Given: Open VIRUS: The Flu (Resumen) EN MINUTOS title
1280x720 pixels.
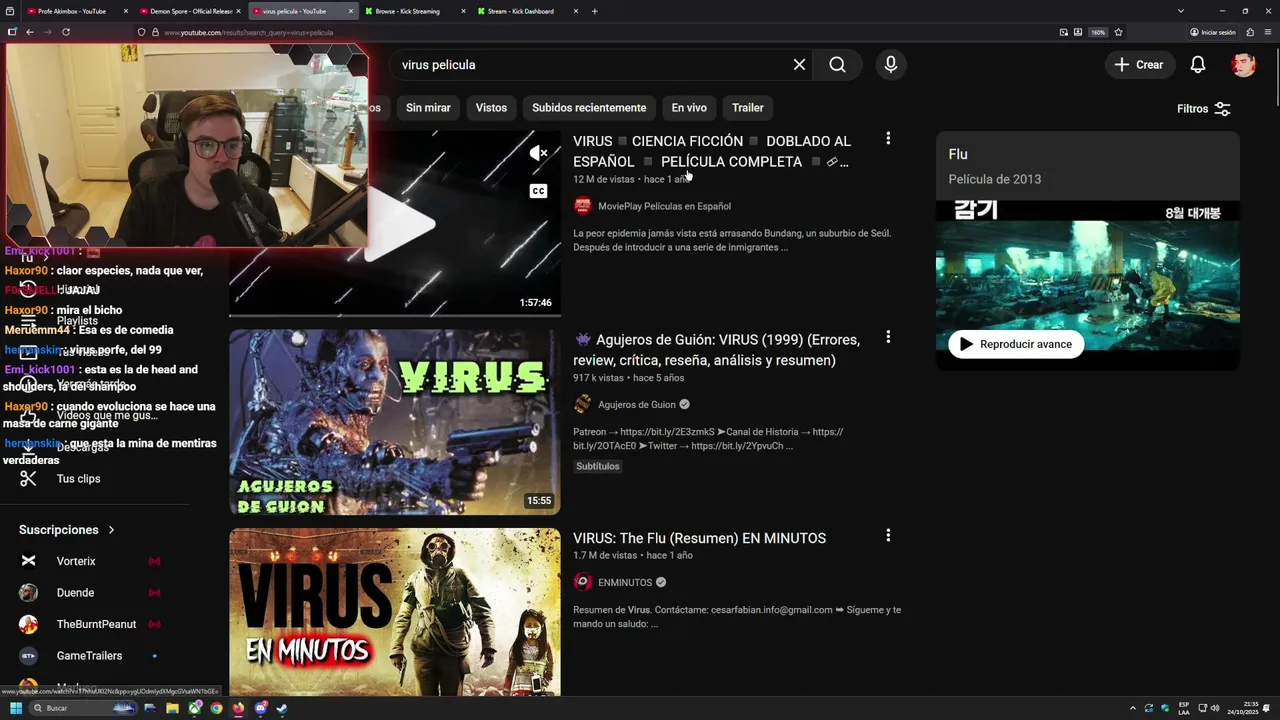Looking at the screenshot, I should (x=699, y=538).
